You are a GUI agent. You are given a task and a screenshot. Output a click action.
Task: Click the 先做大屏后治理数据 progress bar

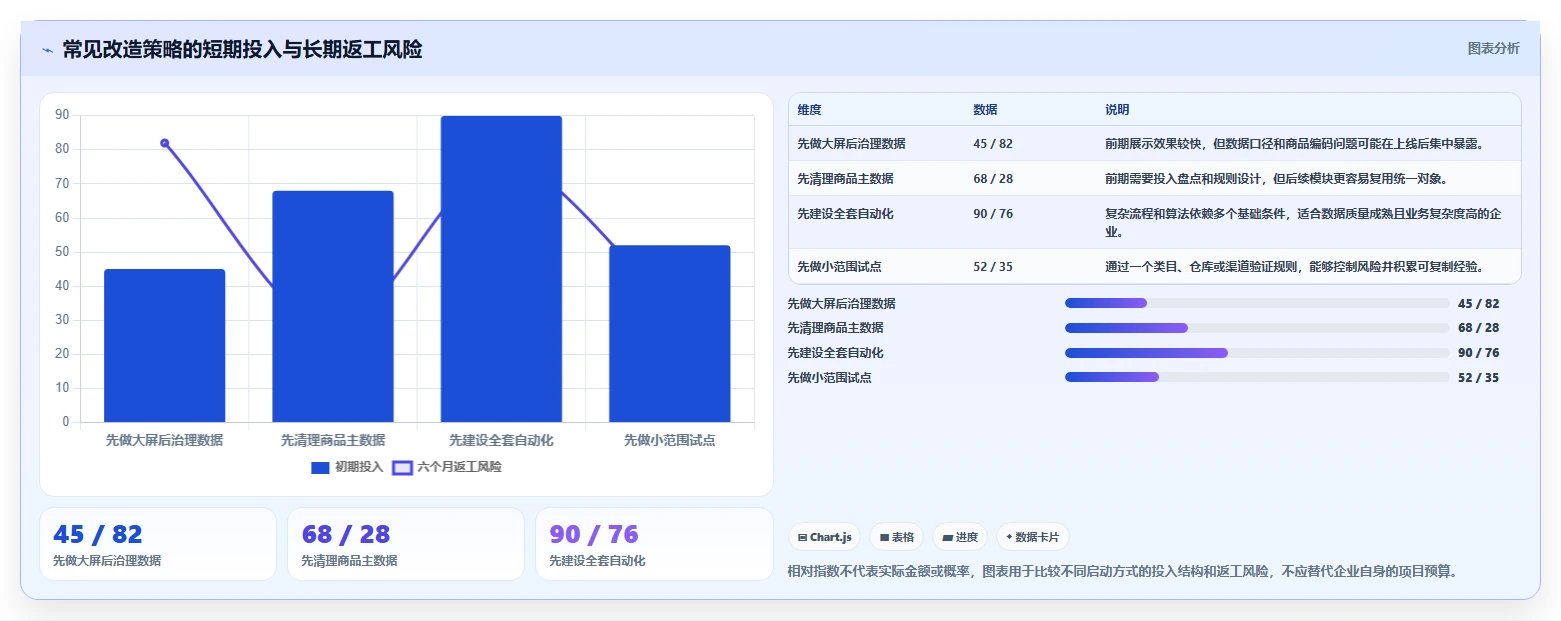coord(1257,303)
